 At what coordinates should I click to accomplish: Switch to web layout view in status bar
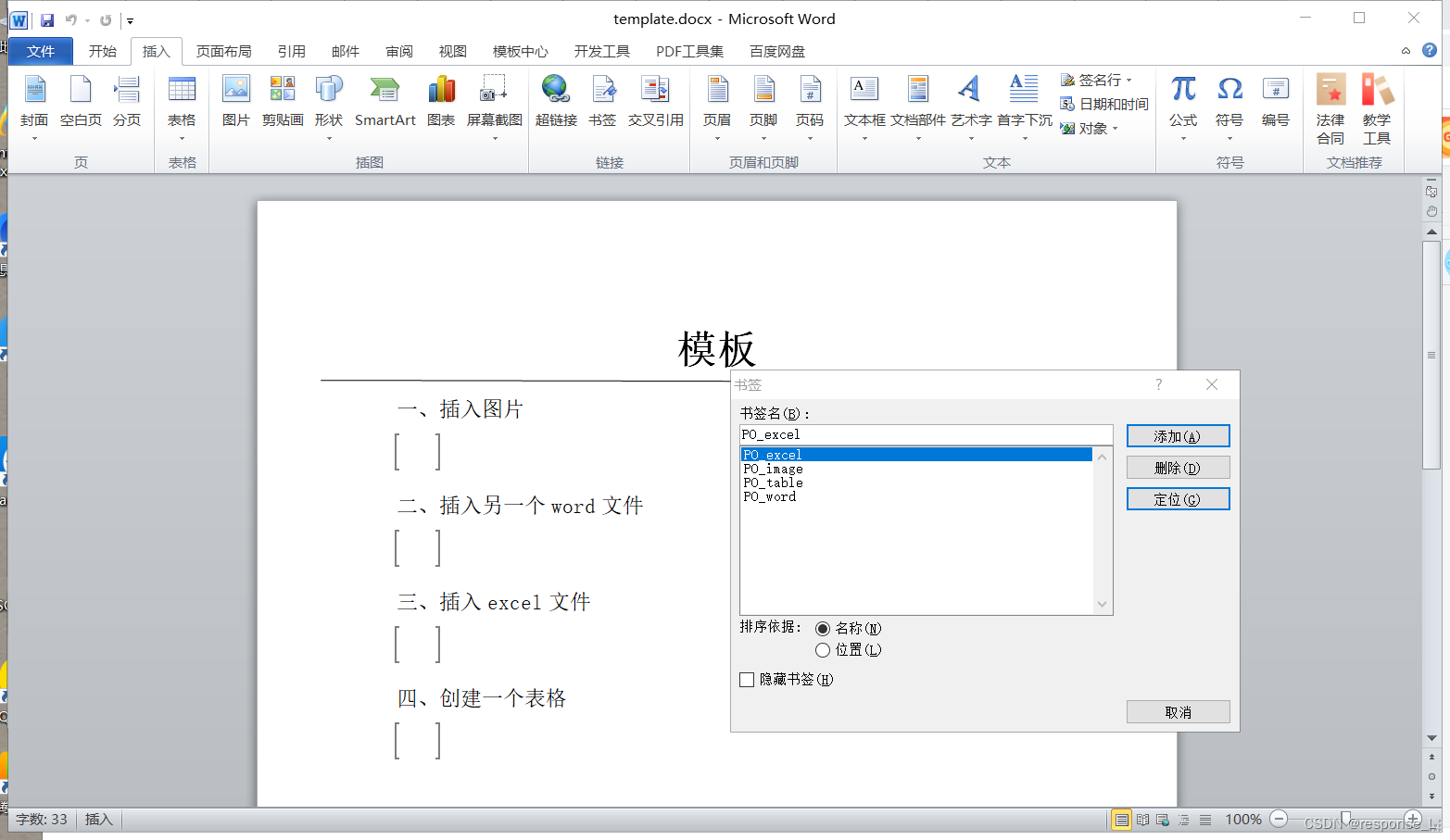1163,820
